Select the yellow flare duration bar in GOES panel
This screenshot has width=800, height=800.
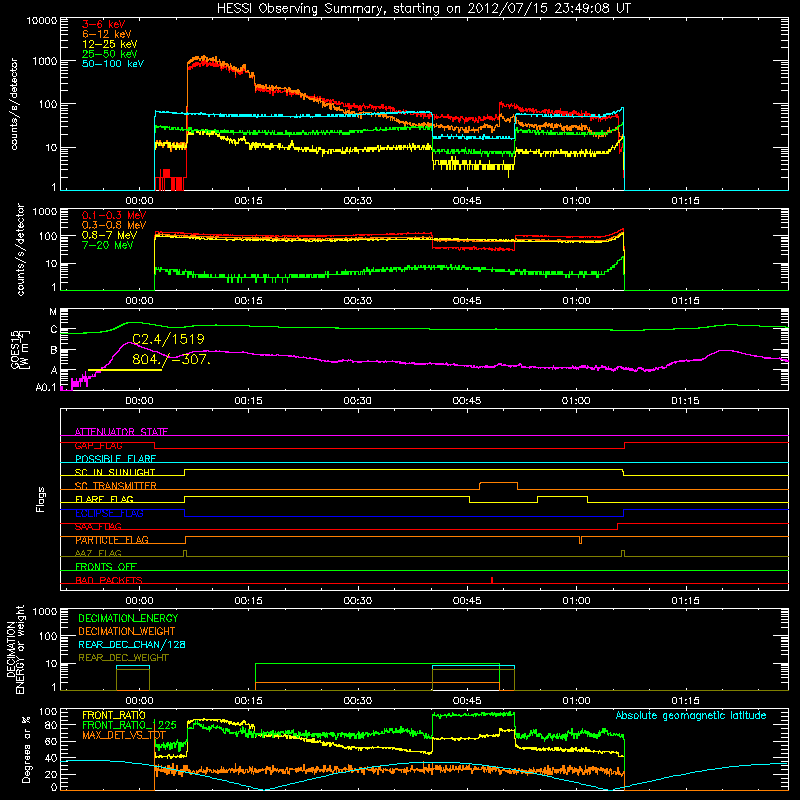coord(125,370)
